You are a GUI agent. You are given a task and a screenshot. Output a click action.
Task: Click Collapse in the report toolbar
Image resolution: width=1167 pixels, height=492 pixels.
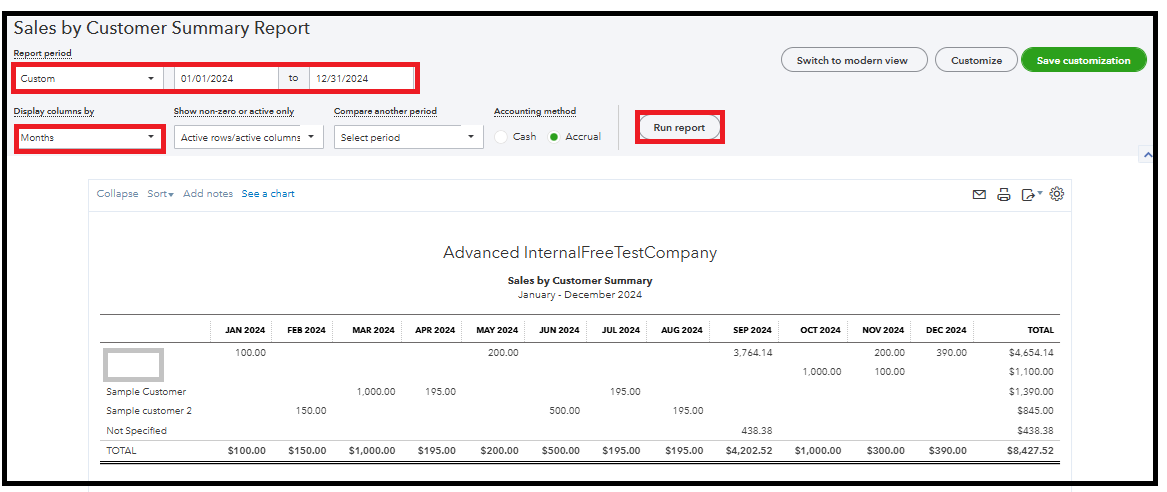(x=117, y=194)
